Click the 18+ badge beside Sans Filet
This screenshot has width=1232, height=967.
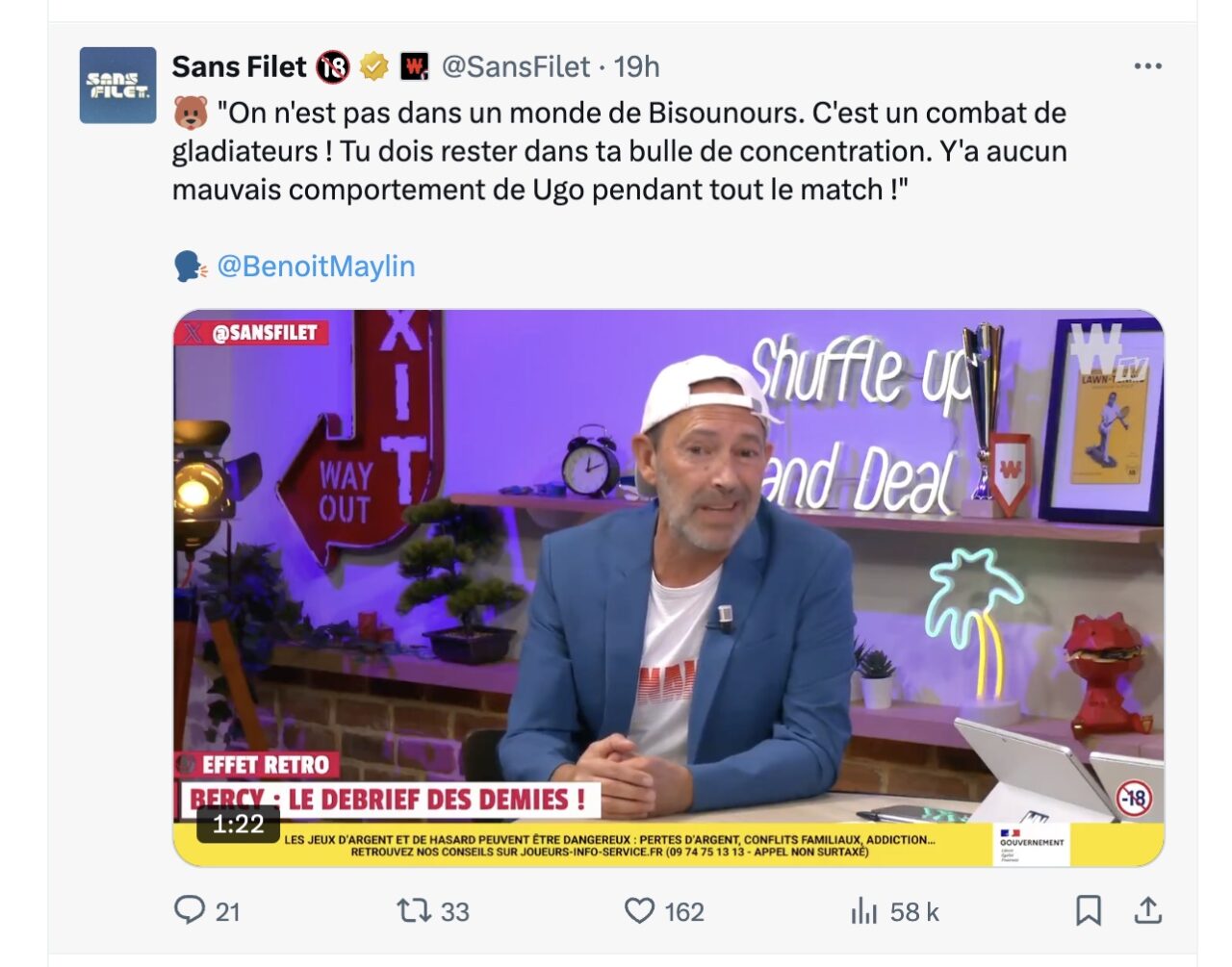[x=333, y=66]
